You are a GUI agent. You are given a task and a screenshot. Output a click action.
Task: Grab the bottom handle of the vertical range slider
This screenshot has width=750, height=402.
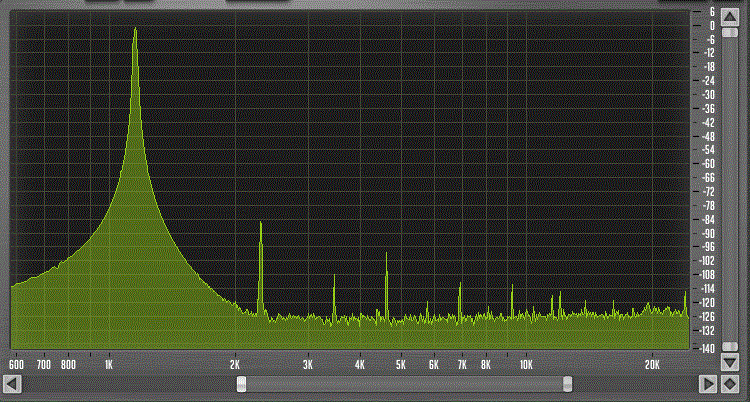coord(730,346)
